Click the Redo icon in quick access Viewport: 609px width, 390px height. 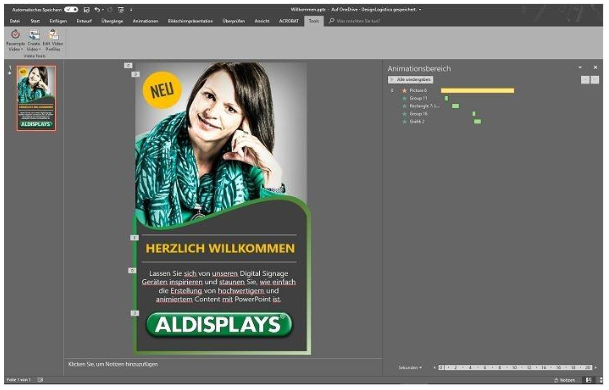tap(110, 9)
